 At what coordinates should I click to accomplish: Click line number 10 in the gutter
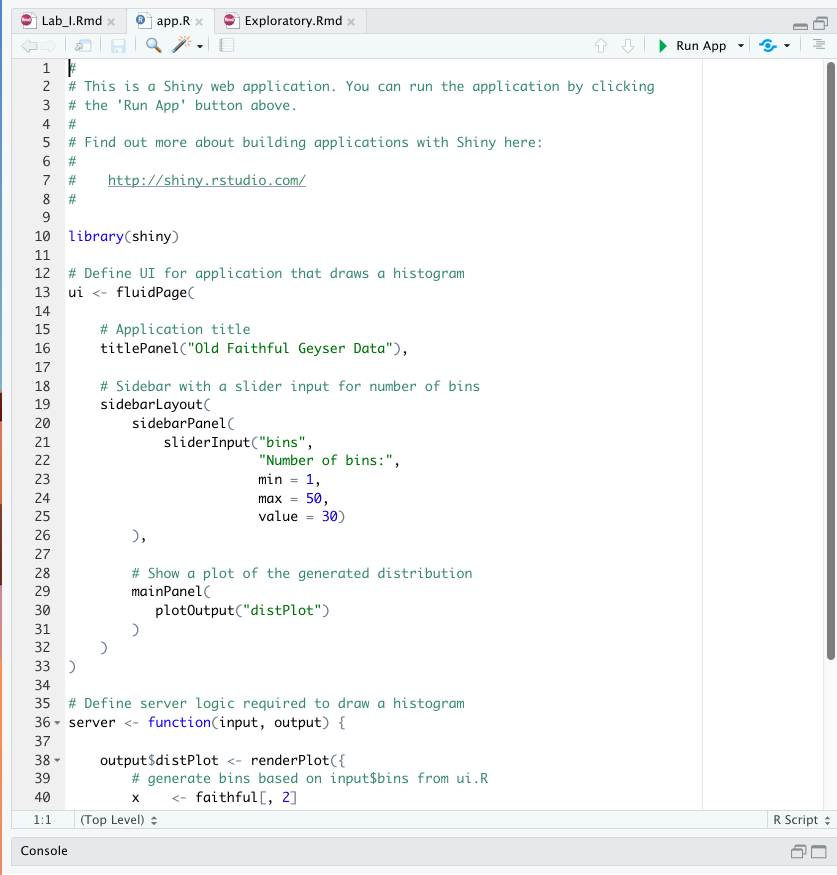point(42,237)
